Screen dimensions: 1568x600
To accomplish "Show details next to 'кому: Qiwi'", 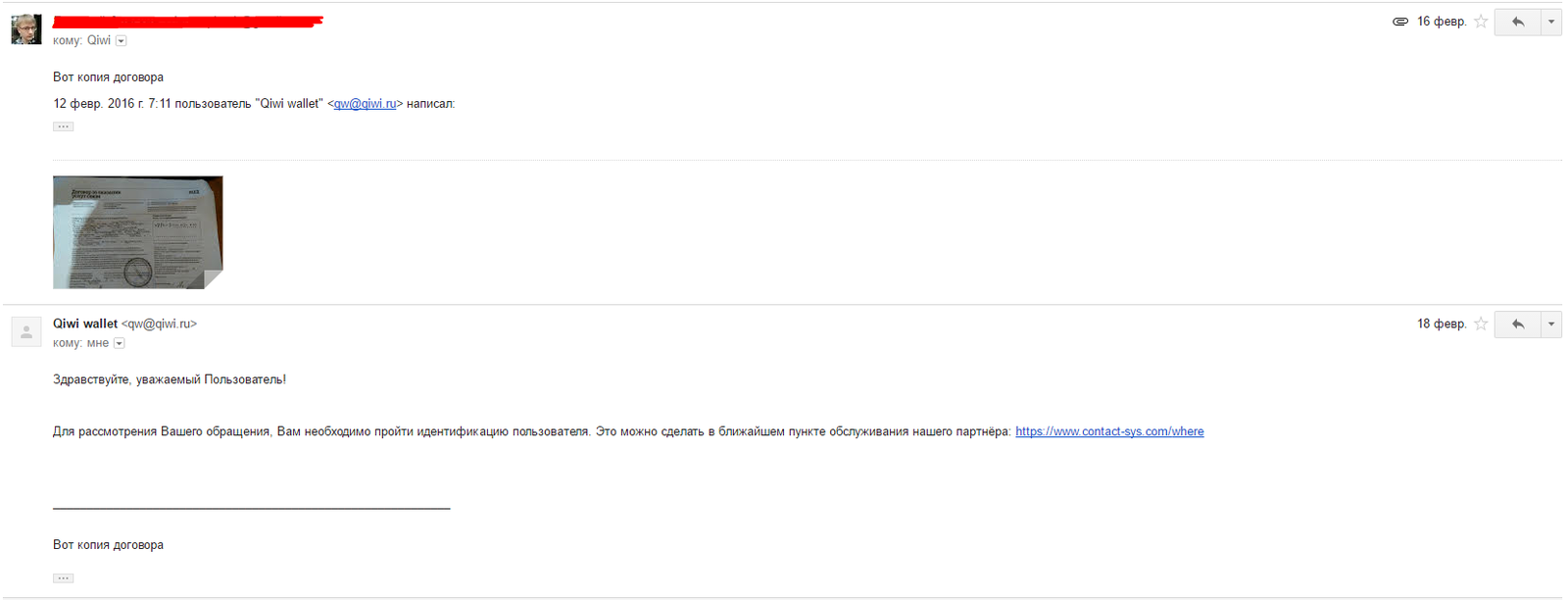I will tap(122, 41).
